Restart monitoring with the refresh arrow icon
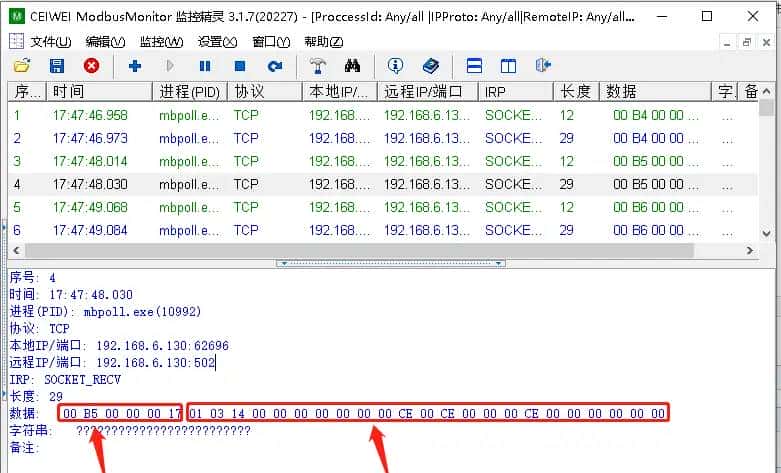 274,66
